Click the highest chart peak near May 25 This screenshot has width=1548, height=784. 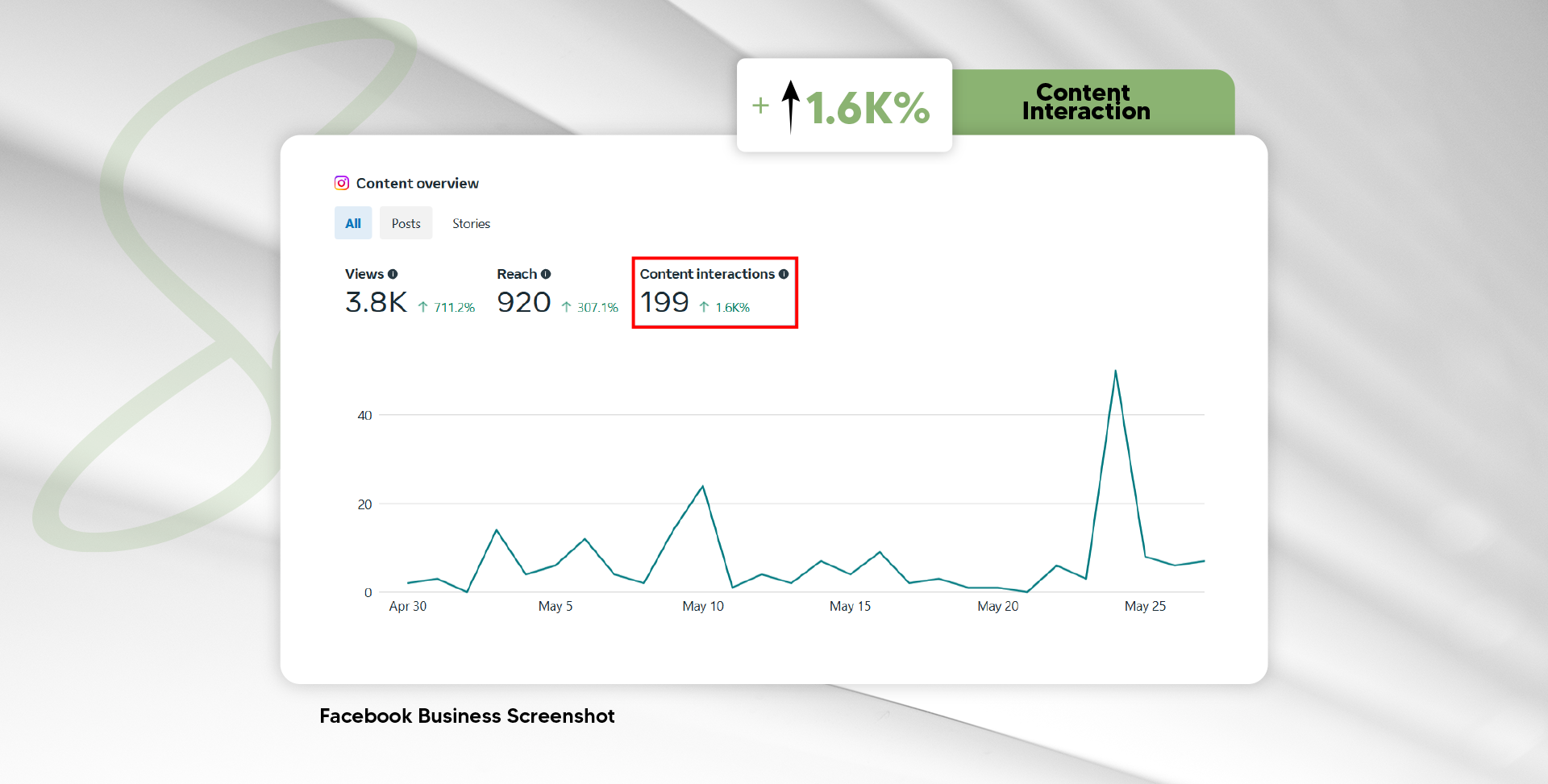[1115, 371]
